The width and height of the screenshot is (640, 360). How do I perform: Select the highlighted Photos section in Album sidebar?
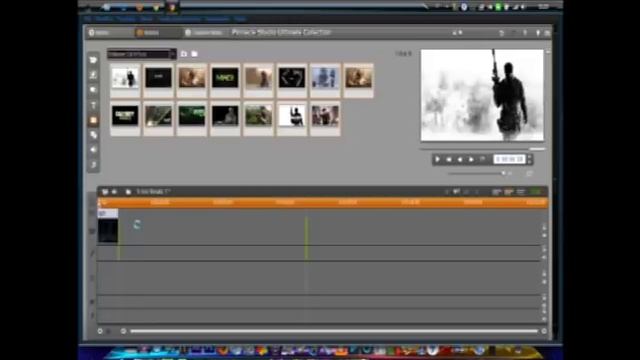(x=93, y=120)
